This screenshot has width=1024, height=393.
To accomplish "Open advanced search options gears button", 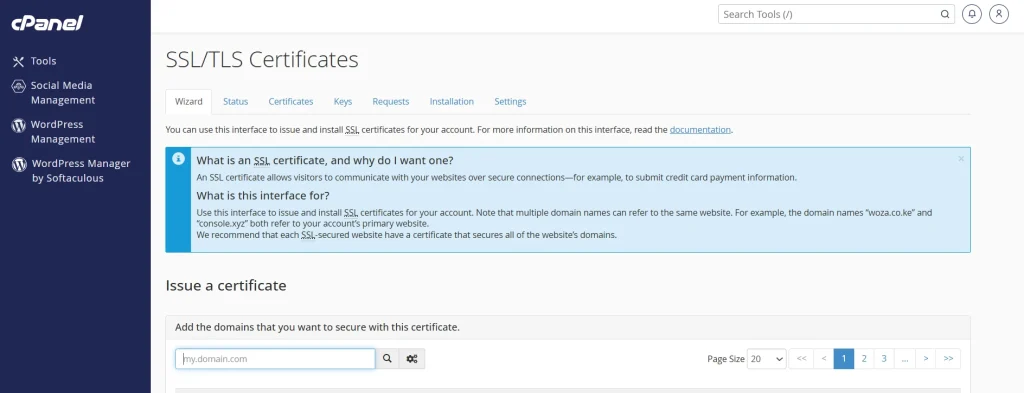I will coord(412,358).
